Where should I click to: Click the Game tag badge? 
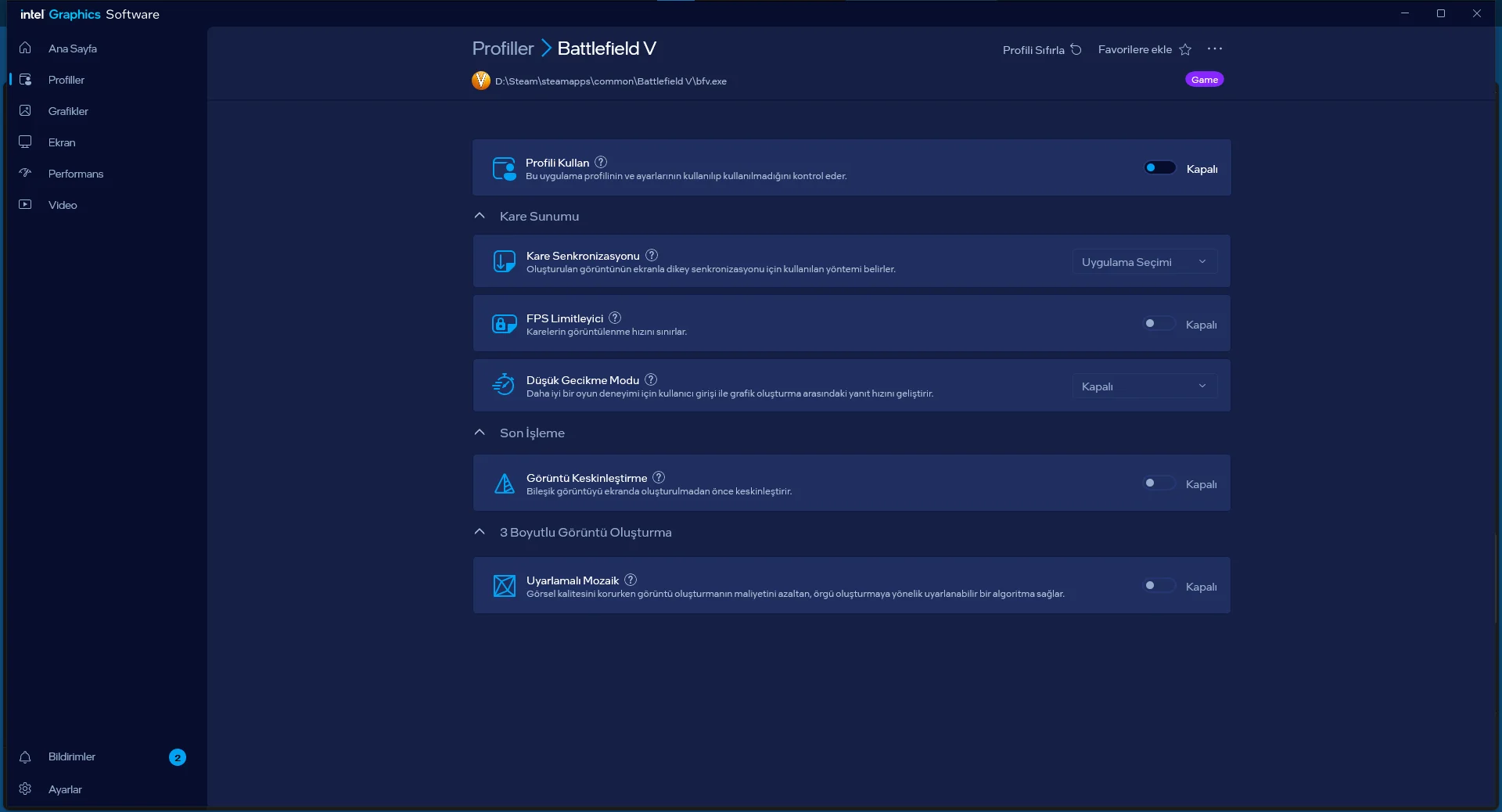[1205, 79]
